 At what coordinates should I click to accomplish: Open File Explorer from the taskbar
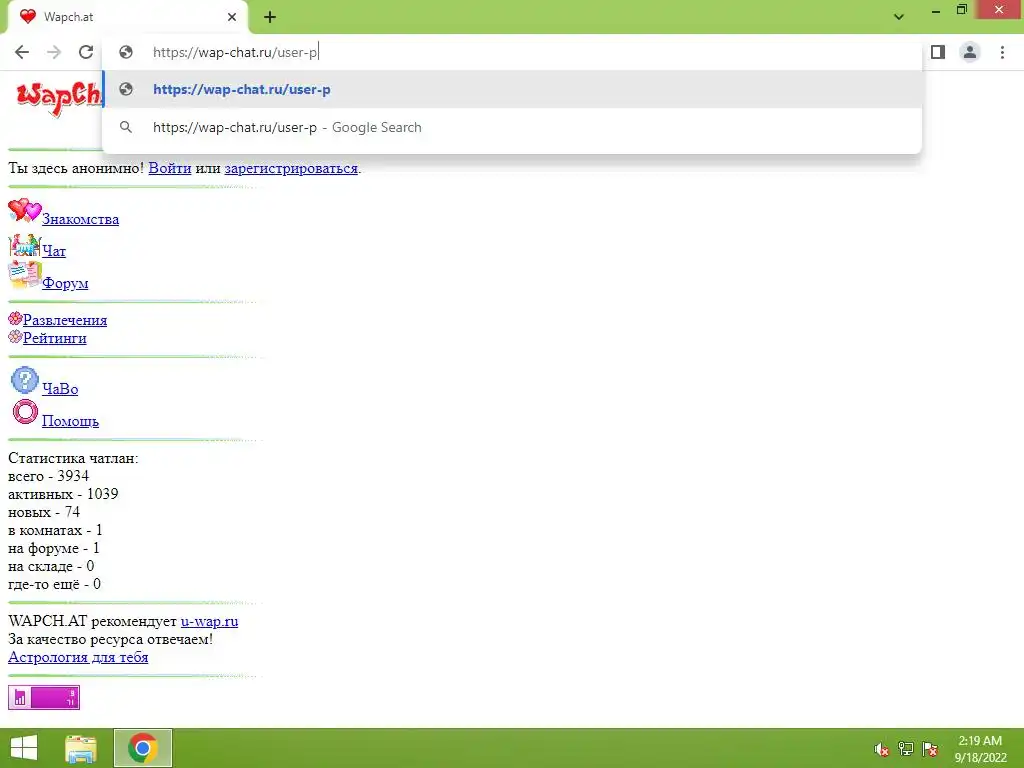pyautogui.click(x=81, y=748)
